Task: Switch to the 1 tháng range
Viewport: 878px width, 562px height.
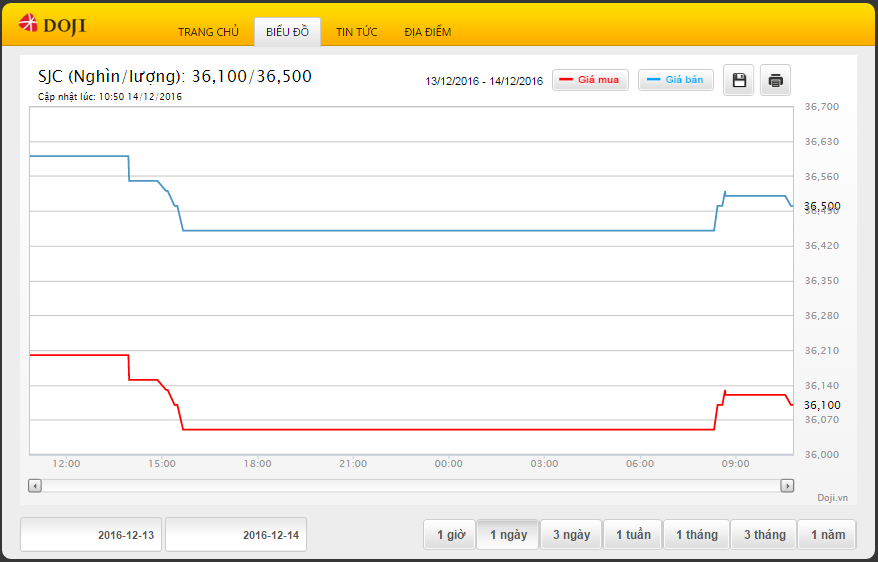Action: tap(697, 535)
